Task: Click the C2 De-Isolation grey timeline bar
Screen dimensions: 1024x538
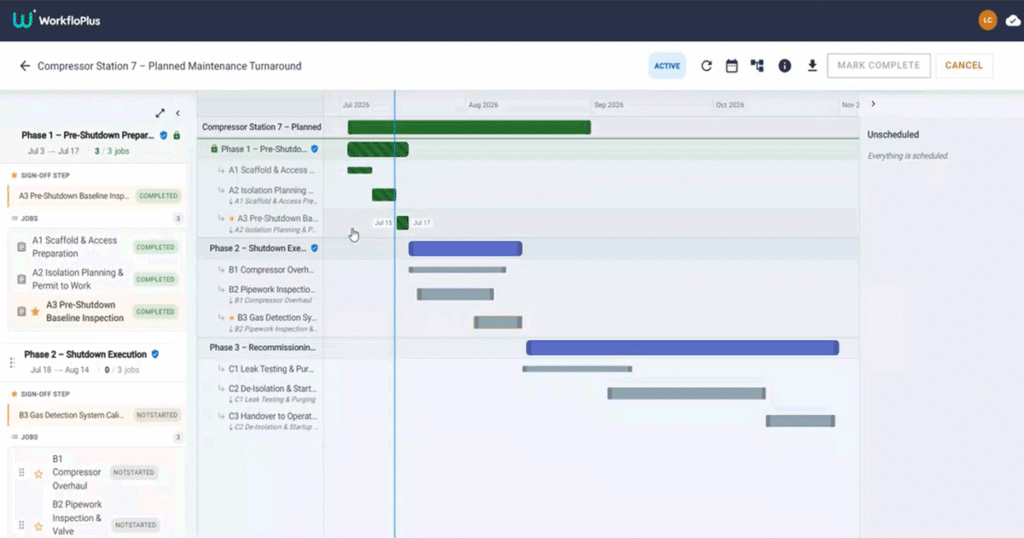Action: (x=686, y=393)
